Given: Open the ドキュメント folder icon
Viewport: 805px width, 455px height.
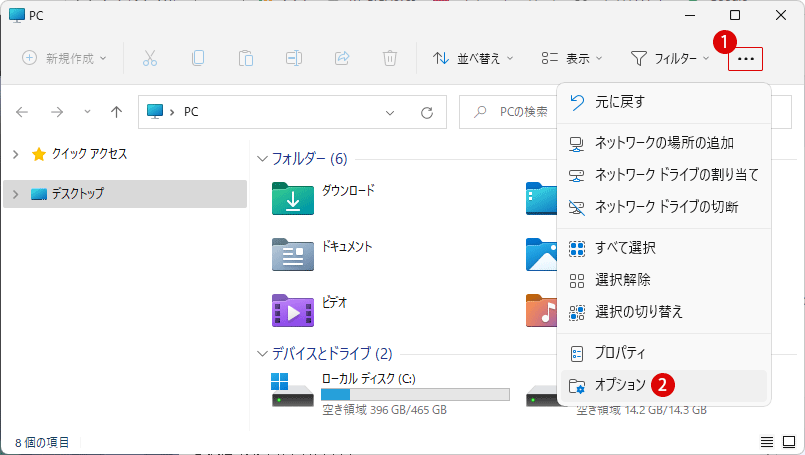Looking at the screenshot, I should click(293, 254).
